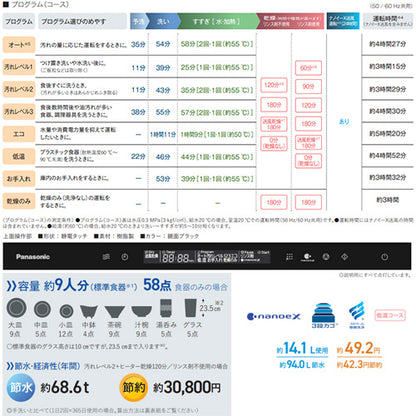
Task: Select the 120分 drying box in the left column
Action: tap(274, 85)
